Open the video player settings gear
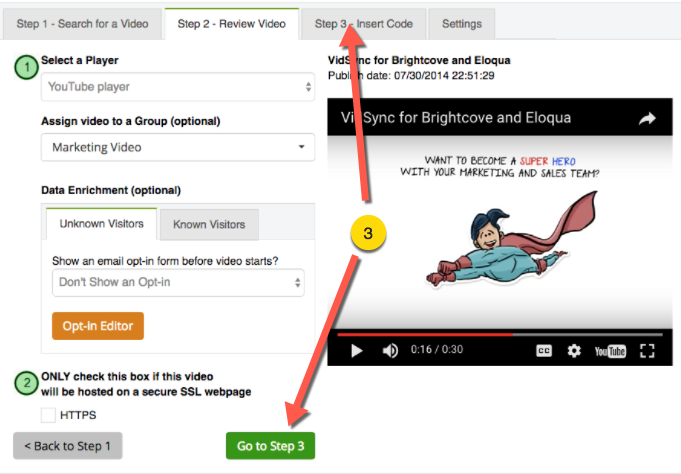This screenshot has height=474, width=681. 574,350
